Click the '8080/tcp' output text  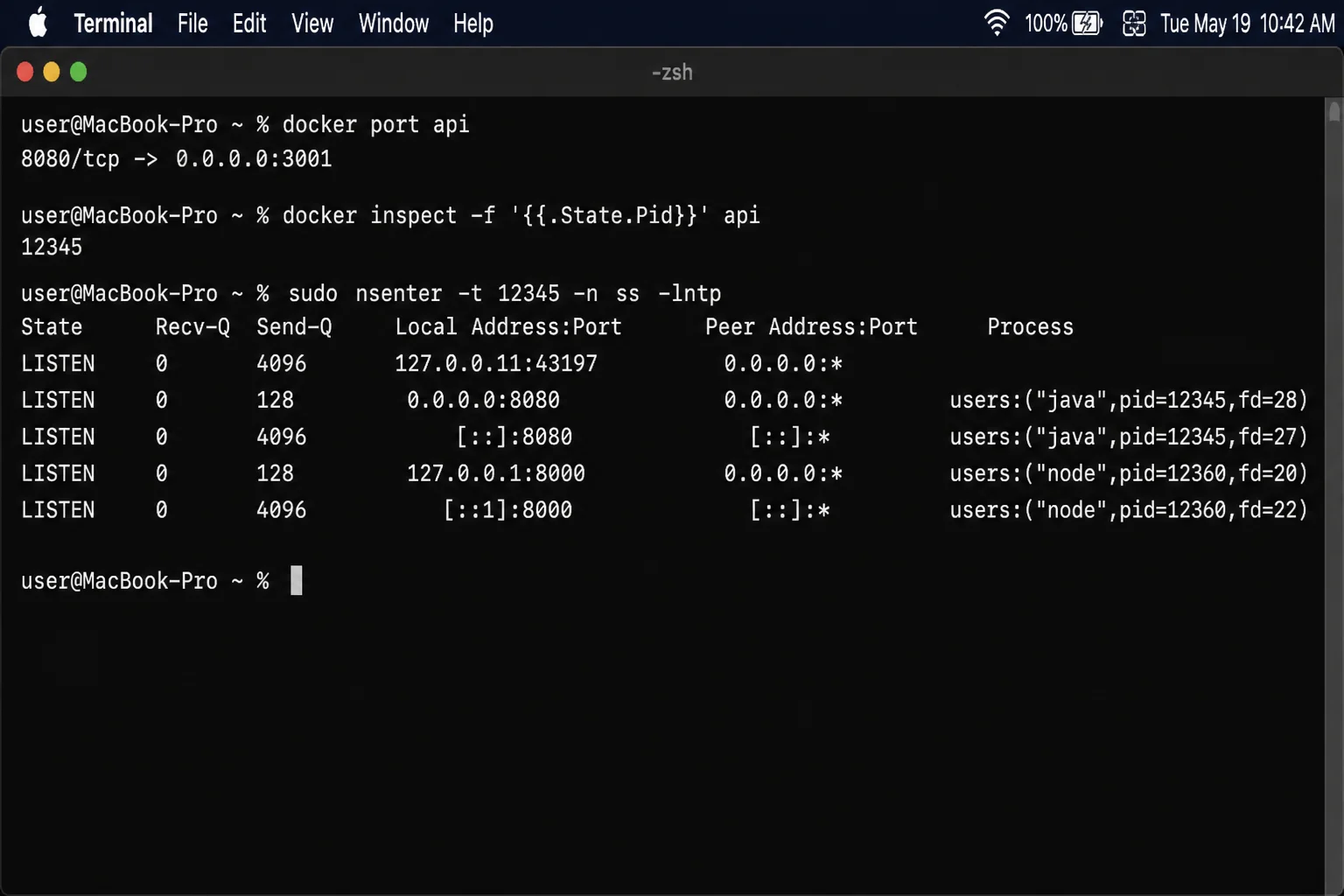pyautogui.click(x=70, y=159)
